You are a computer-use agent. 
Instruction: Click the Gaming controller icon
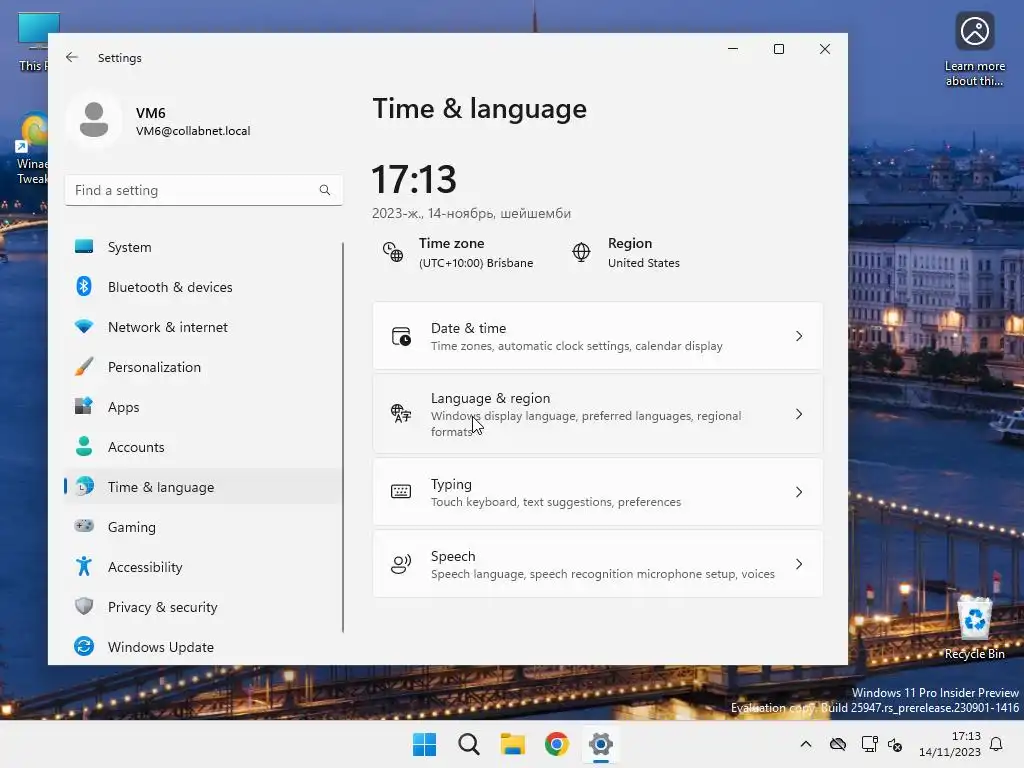84,526
